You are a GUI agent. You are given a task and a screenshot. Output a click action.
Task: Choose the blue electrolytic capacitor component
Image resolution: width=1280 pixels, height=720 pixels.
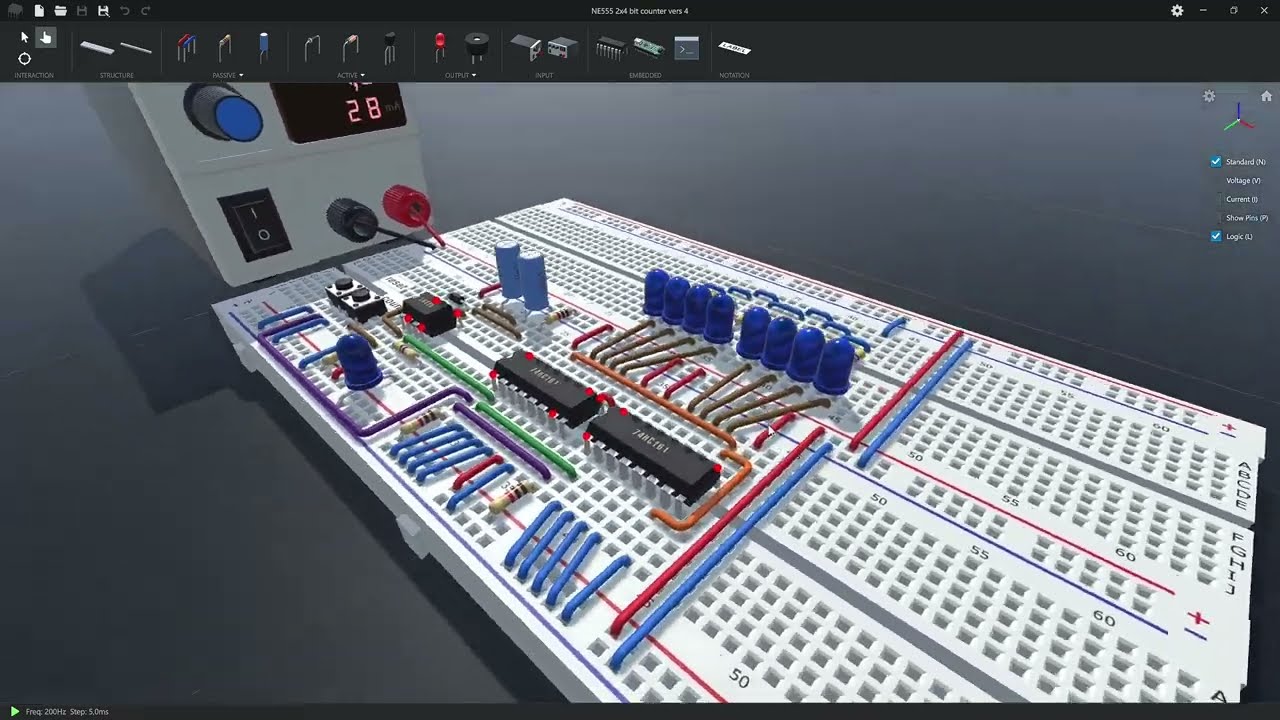point(263,46)
